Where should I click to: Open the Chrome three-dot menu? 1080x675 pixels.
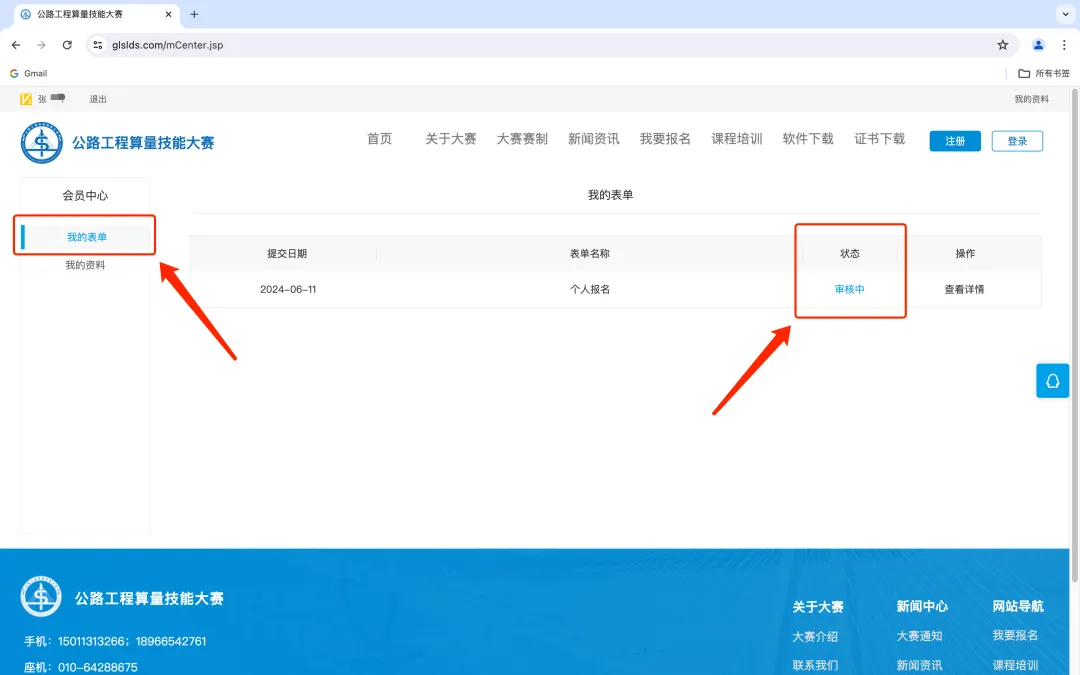pos(1063,44)
